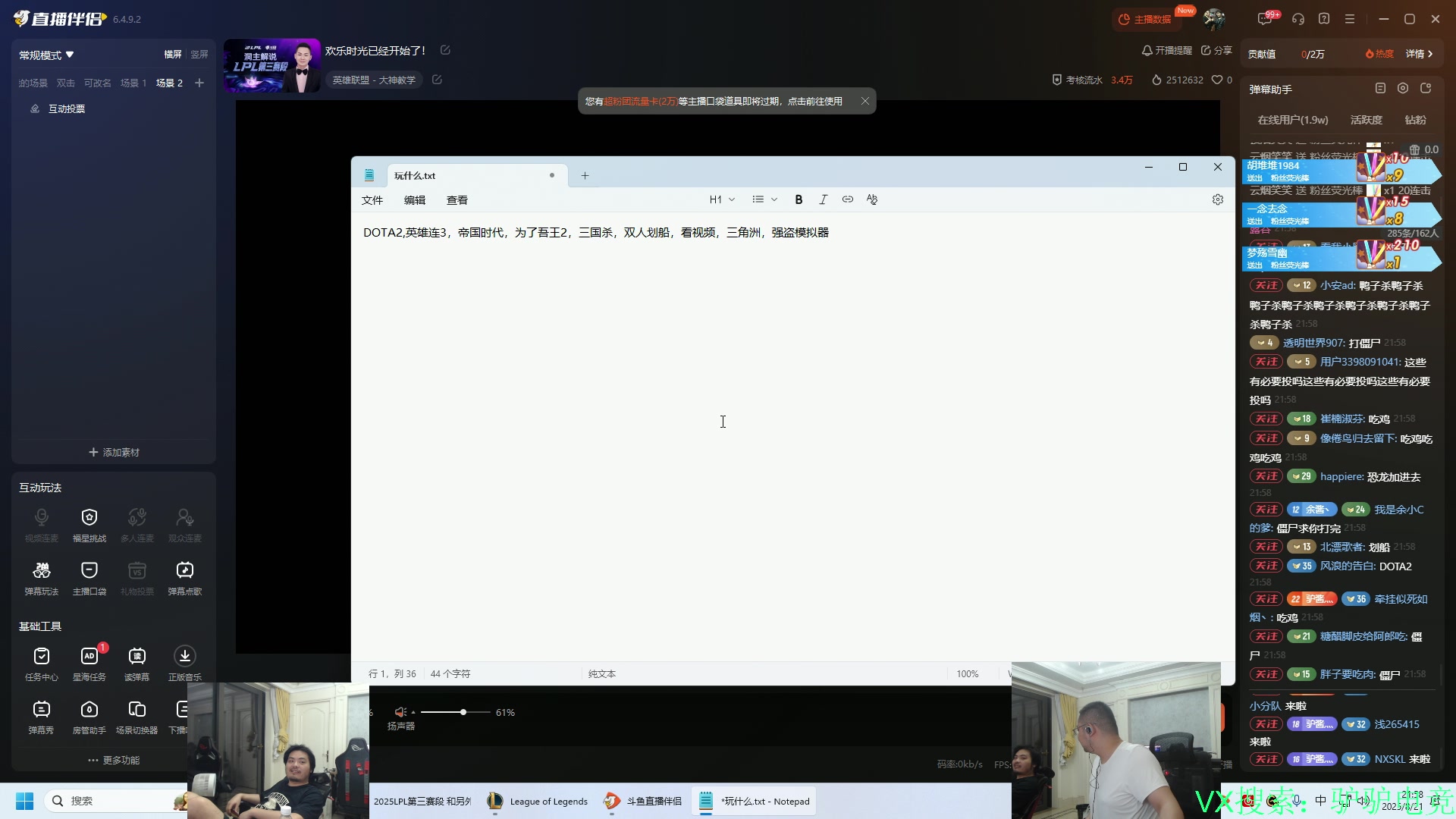Add a new scene with plus icon
The width and height of the screenshot is (1456, 819).
[199, 83]
